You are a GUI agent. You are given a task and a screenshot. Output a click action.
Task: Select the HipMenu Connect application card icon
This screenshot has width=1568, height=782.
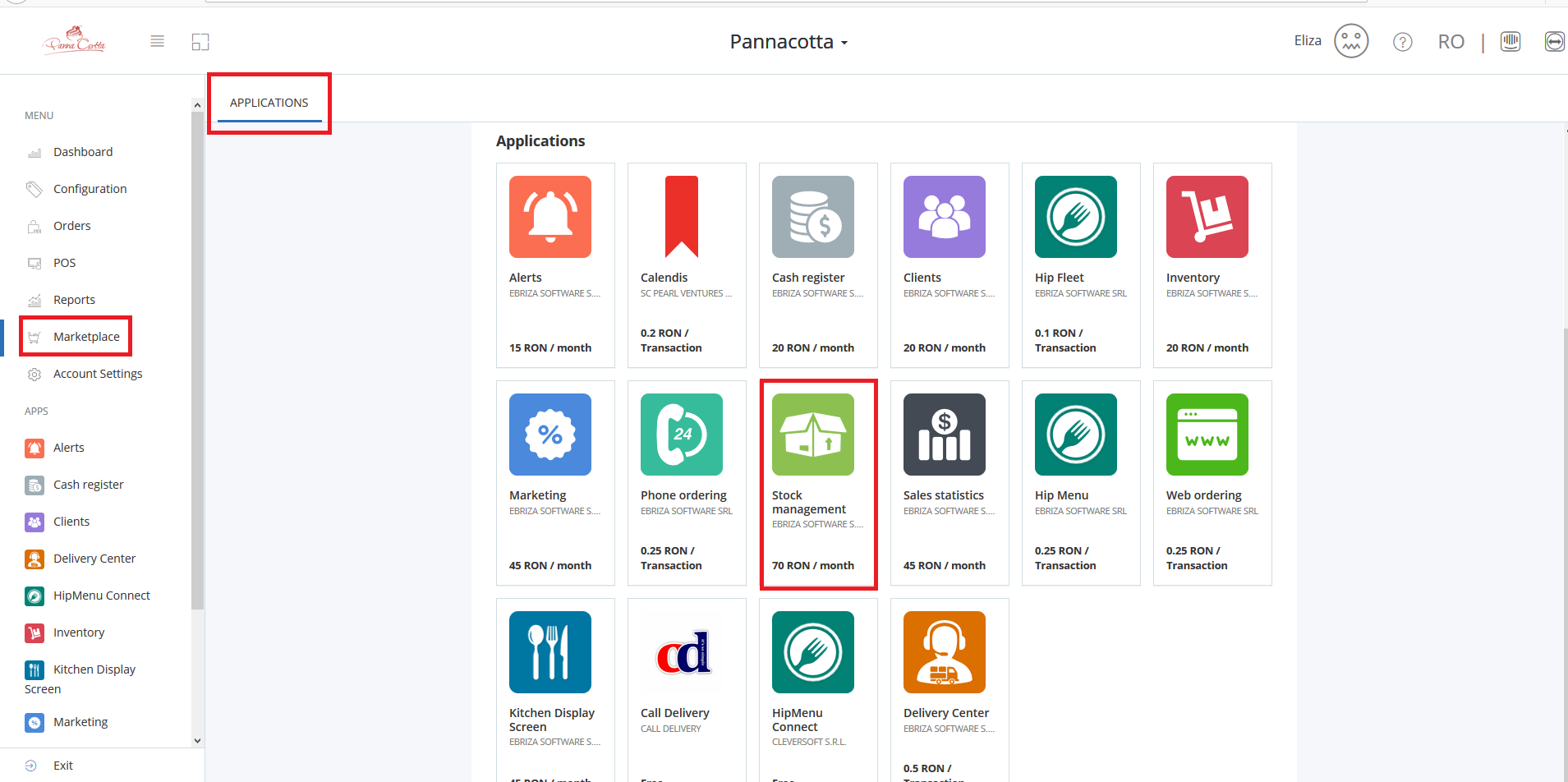(x=813, y=652)
